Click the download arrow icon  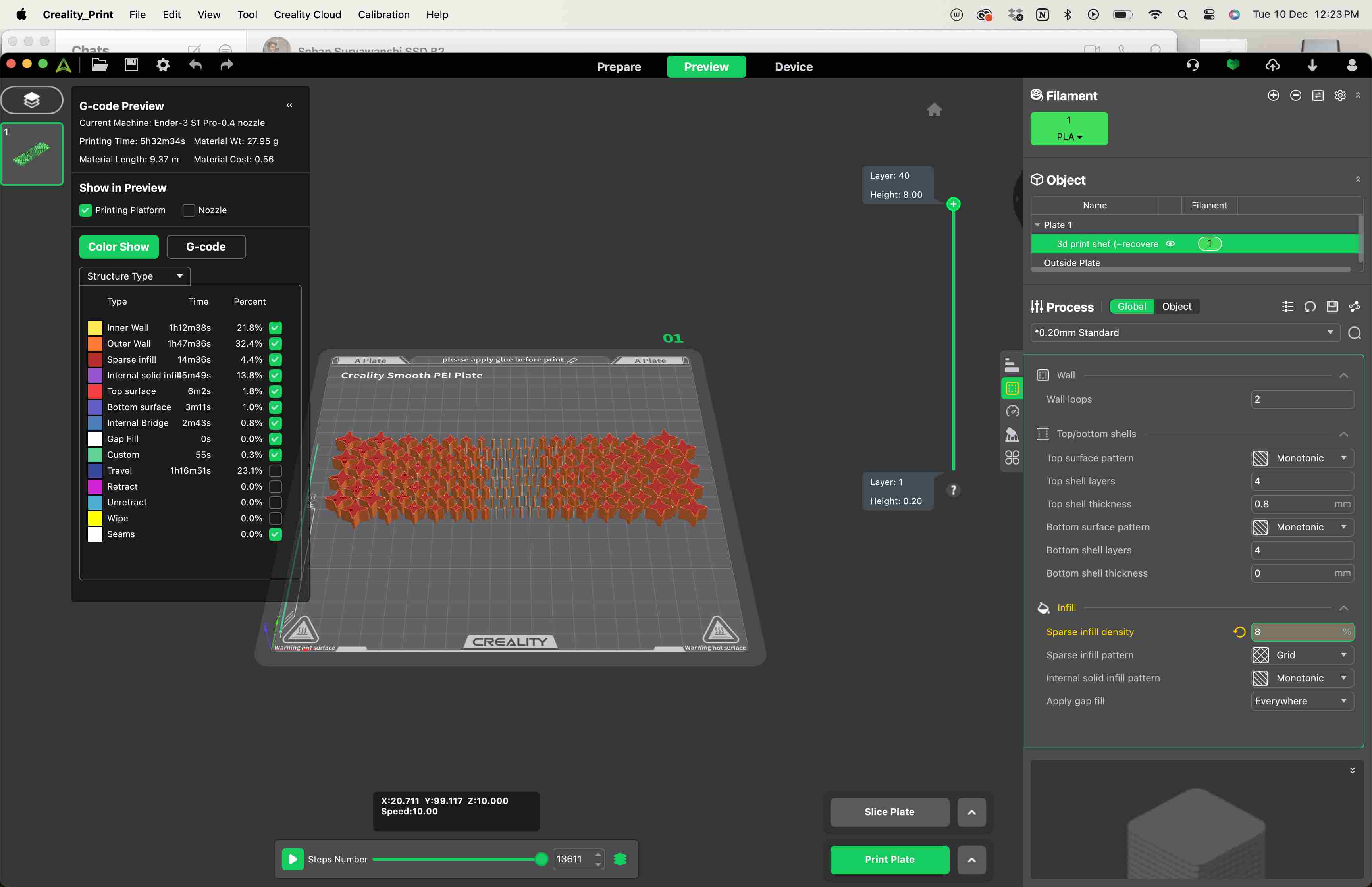(1312, 65)
